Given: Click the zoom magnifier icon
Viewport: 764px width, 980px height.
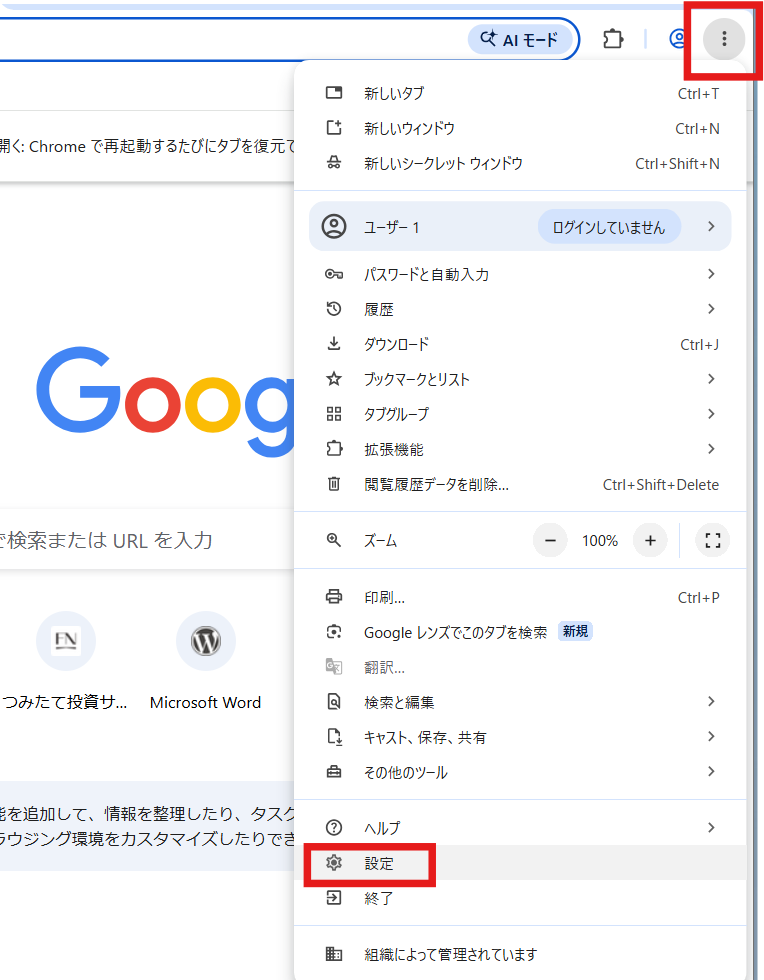Looking at the screenshot, I should point(334,540).
